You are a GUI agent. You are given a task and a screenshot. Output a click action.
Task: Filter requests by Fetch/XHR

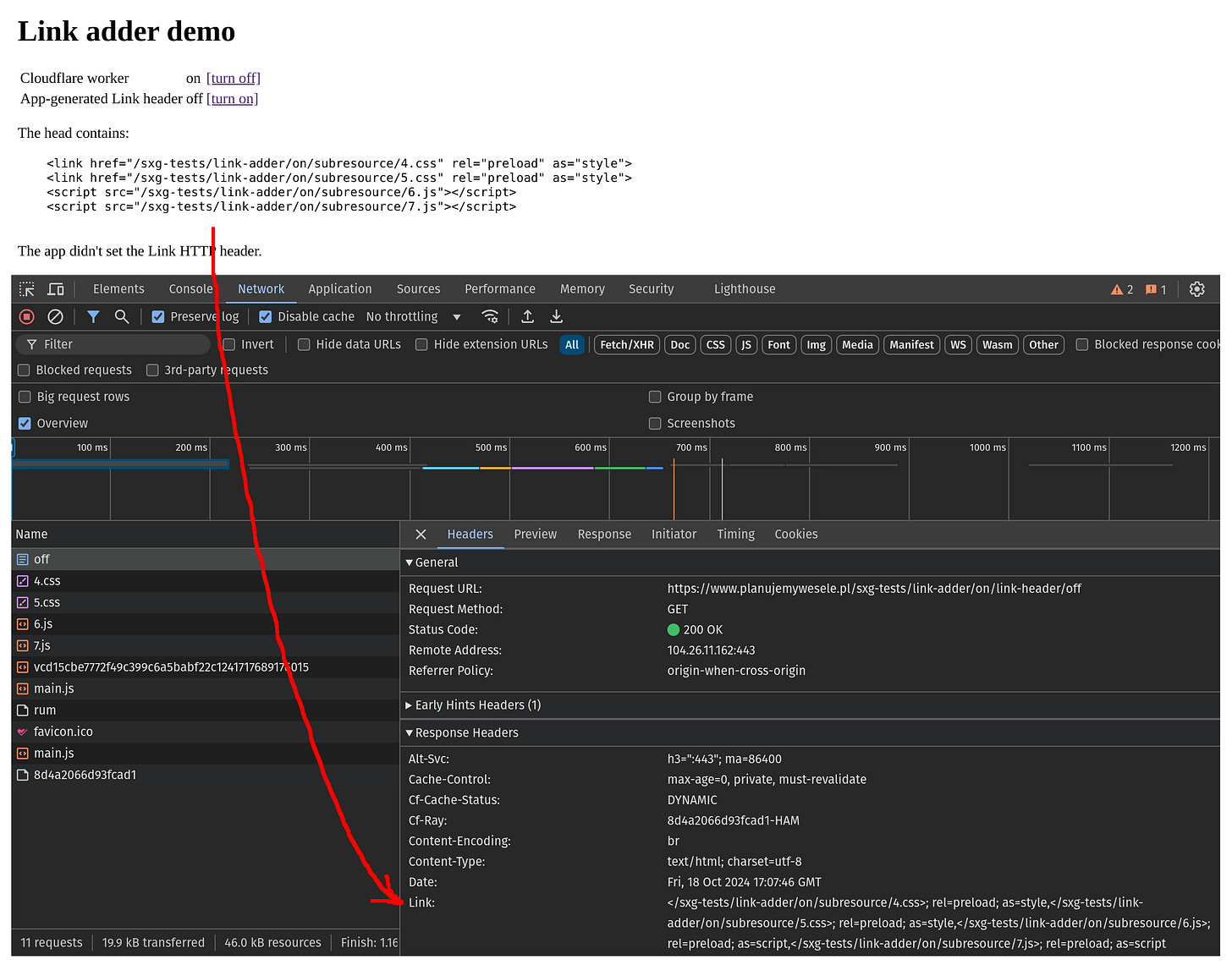[x=627, y=345]
